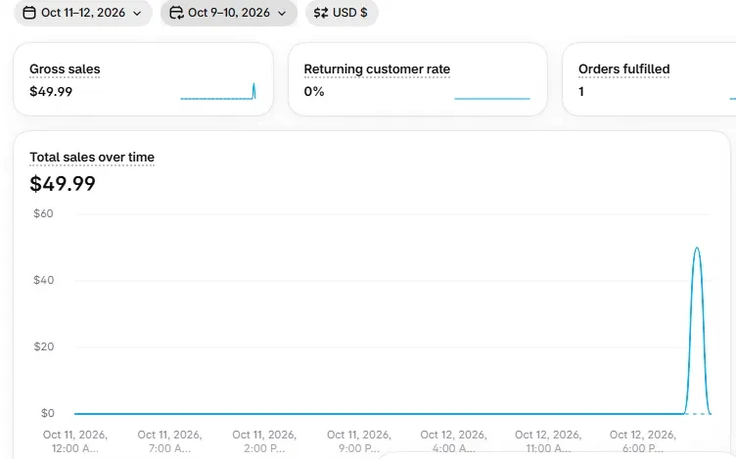Click the Oct 12, 2026 4:00 AM axis label
The image size is (736, 459).
click(453, 441)
